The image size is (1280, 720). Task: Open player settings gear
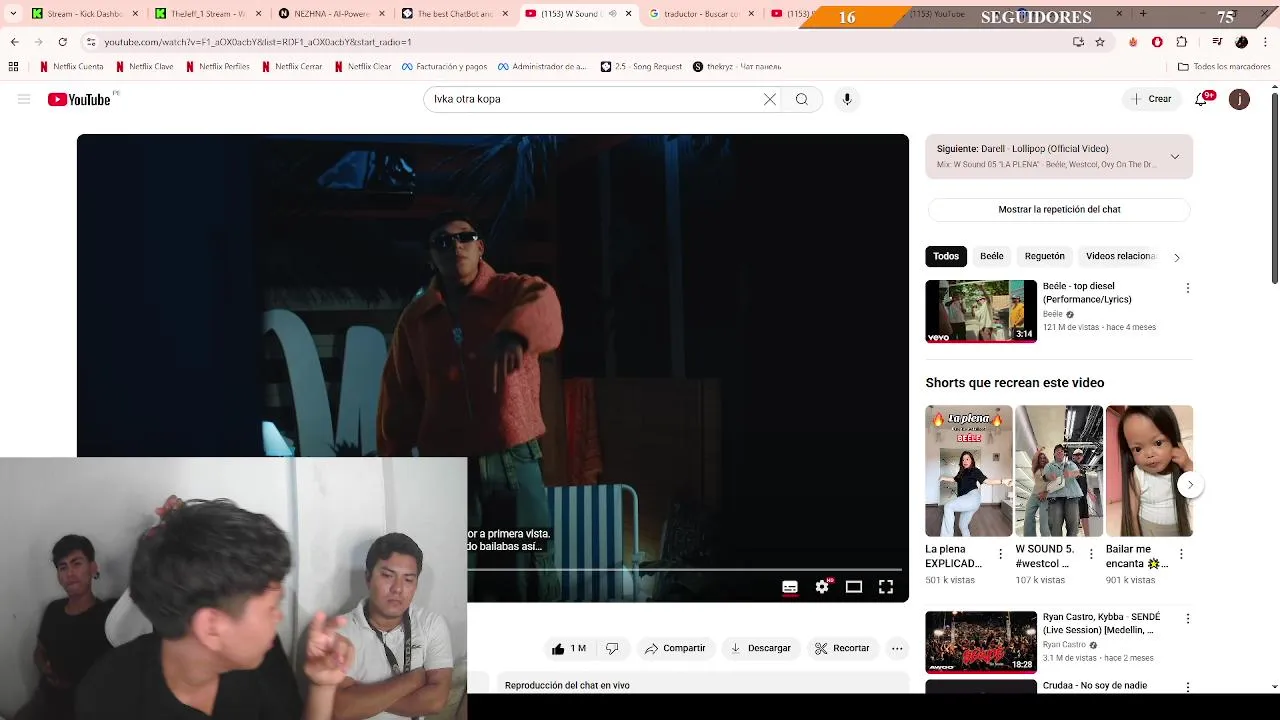(822, 587)
